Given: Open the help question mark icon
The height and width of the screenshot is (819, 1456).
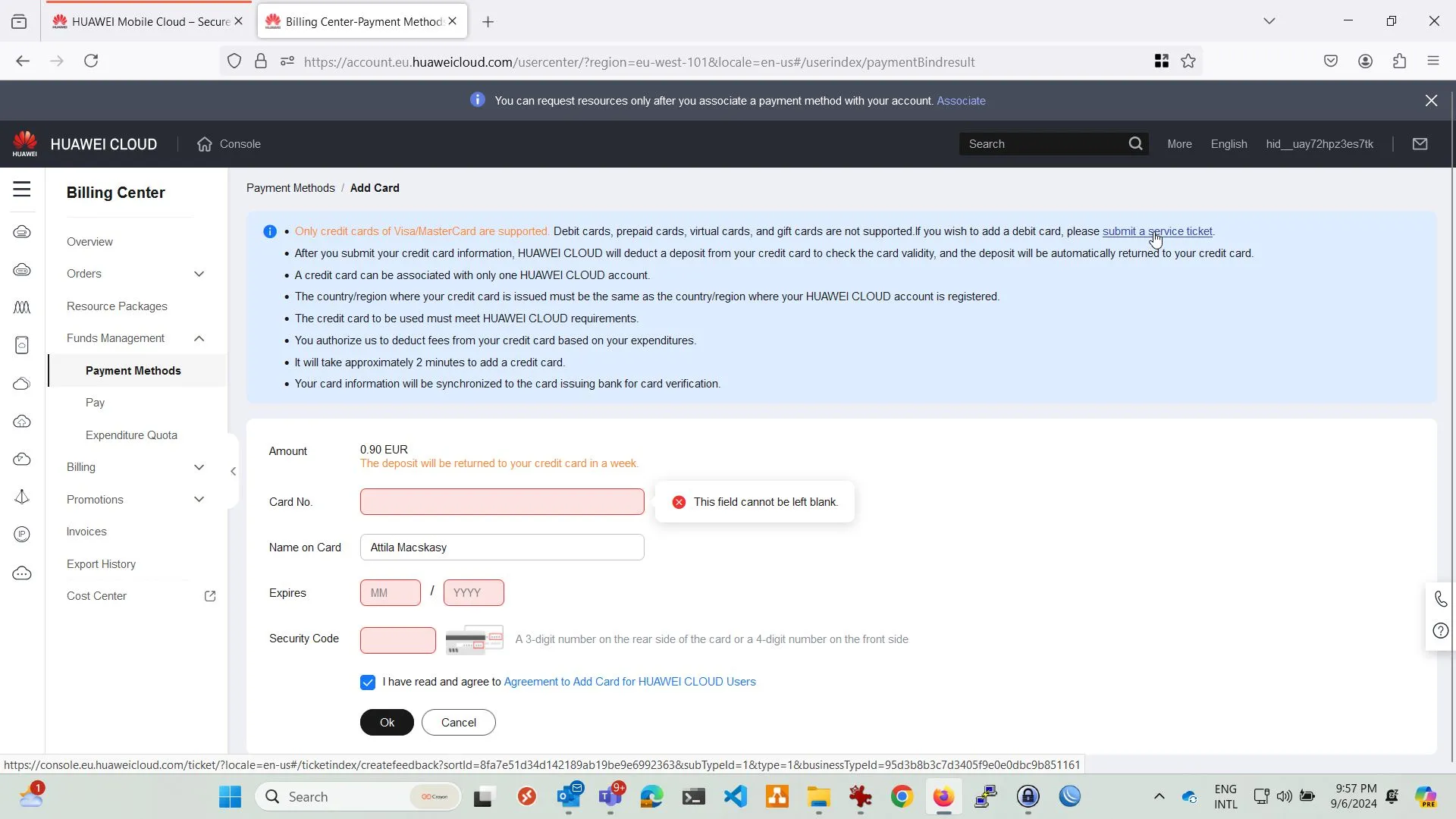Looking at the screenshot, I should pyautogui.click(x=1441, y=631).
